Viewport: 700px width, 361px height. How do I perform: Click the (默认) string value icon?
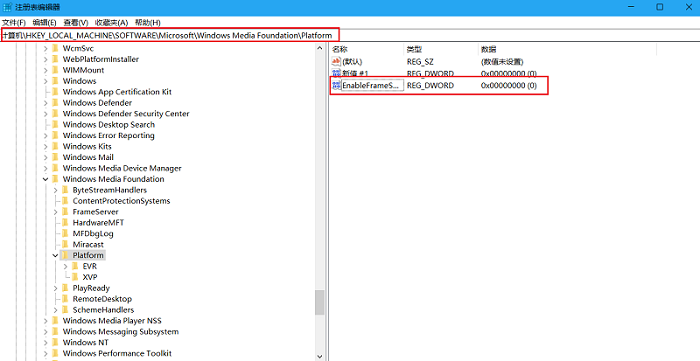click(336, 62)
